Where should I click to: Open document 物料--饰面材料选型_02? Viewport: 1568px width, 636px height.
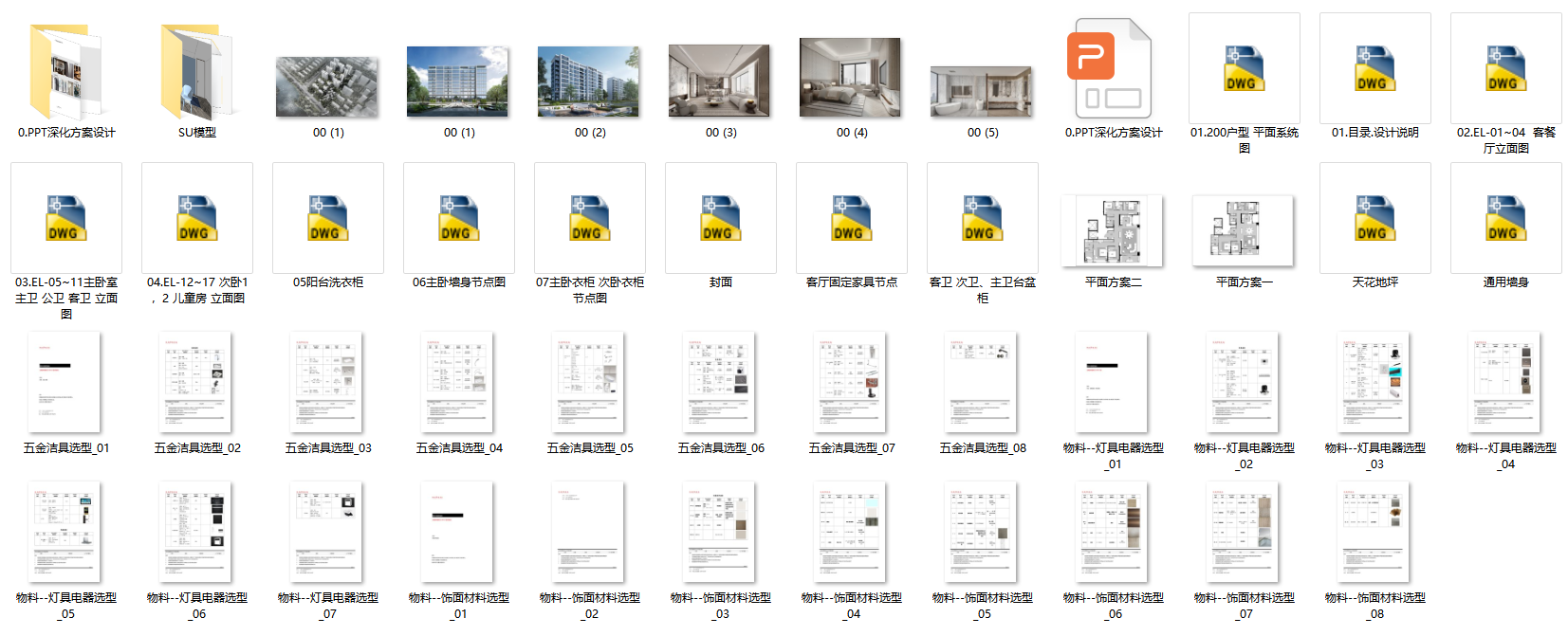tap(588, 532)
